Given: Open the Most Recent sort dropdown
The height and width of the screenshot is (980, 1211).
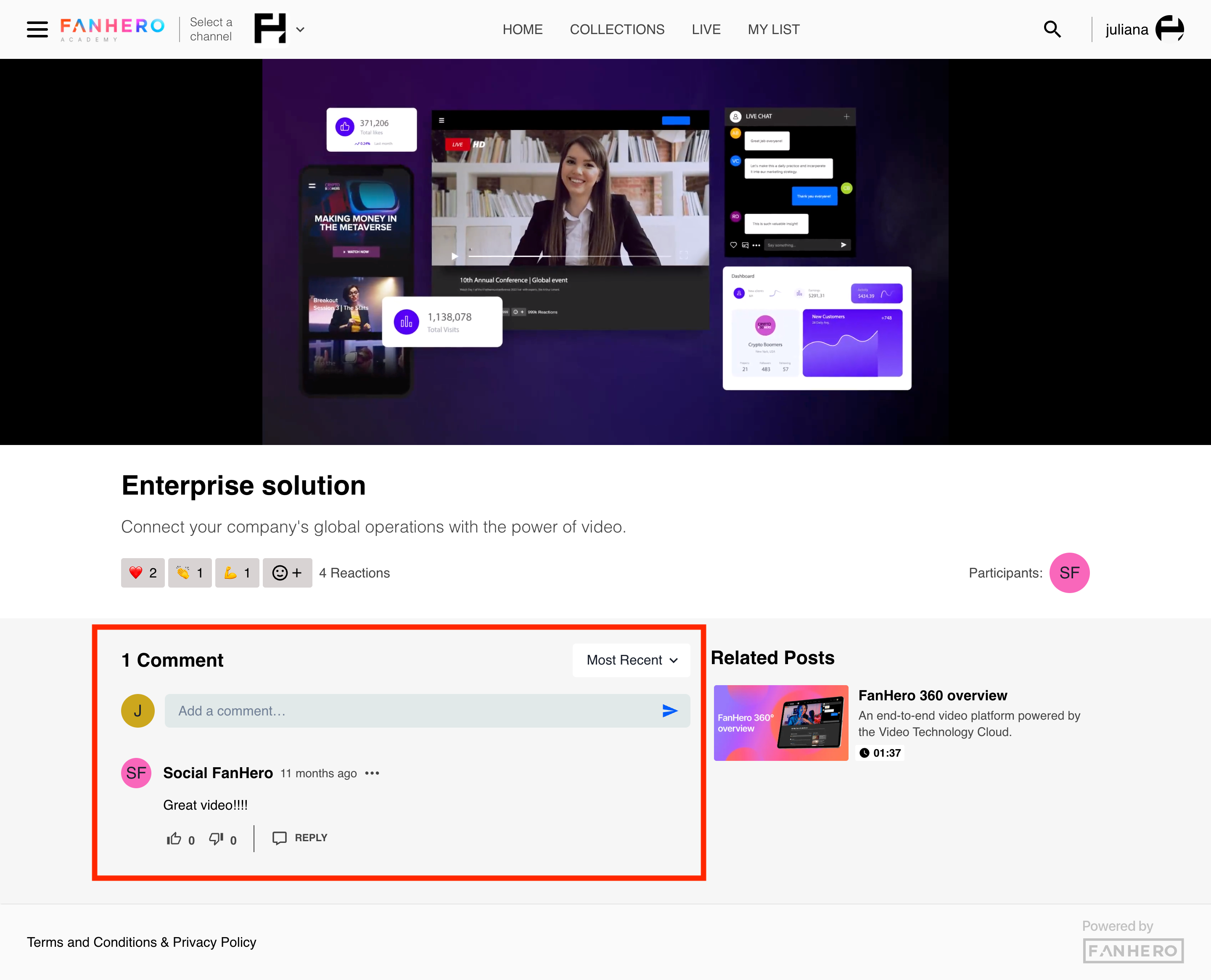Looking at the screenshot, I should click(x=632, y=660).
